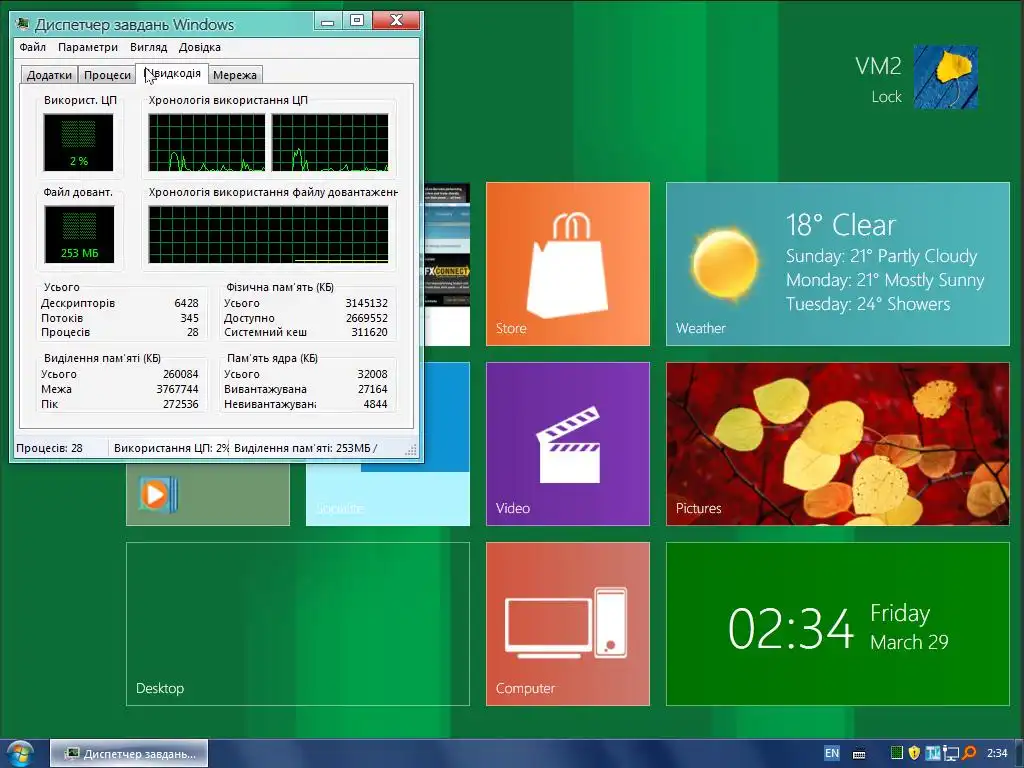The height and width of the screenshot is (768, 1024).
Task: Open the Desktop tile
Action: [x=298, y=624]
